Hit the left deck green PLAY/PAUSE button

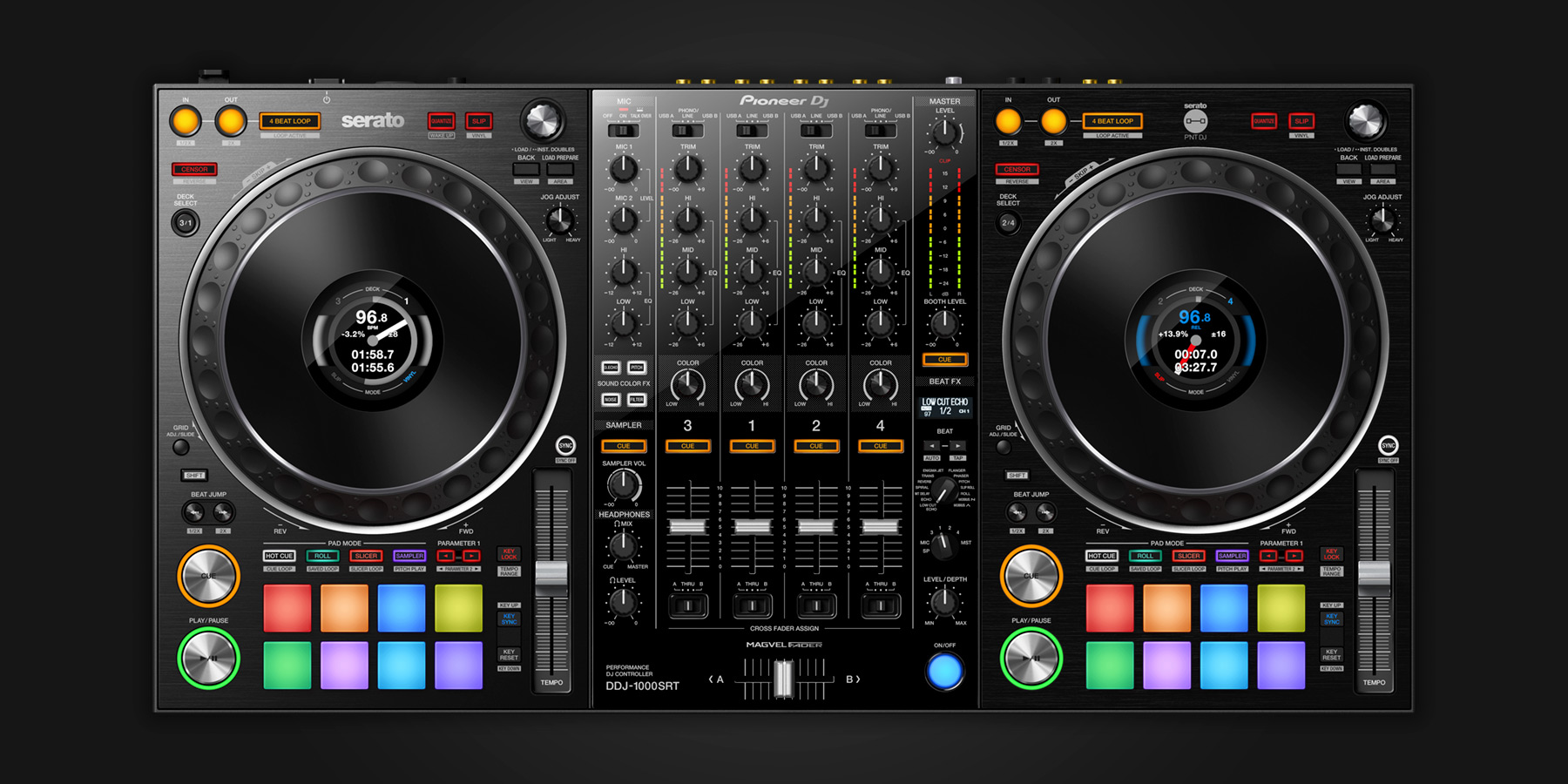(208, 659)
